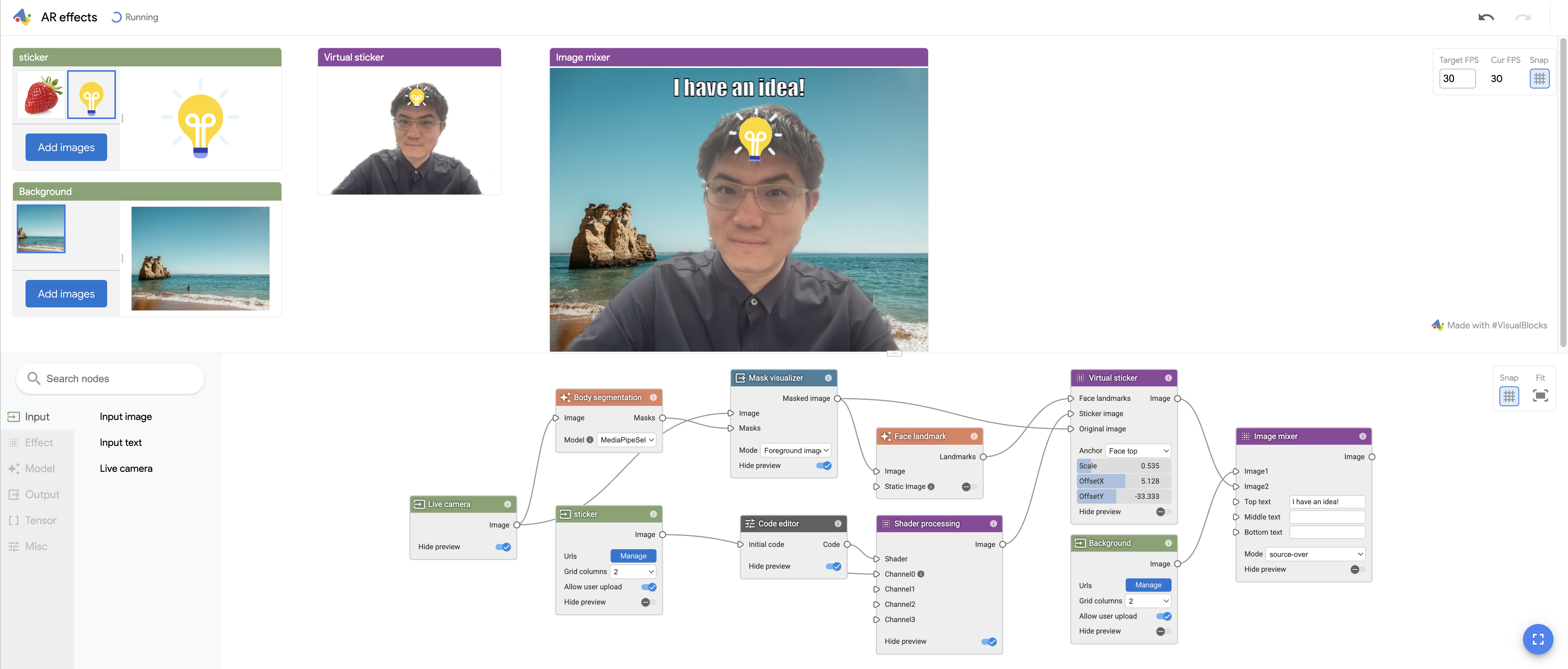The image size is (1568, 669).
Task: Open the Mode source-over dropdown
Action: coord(1316,554)
